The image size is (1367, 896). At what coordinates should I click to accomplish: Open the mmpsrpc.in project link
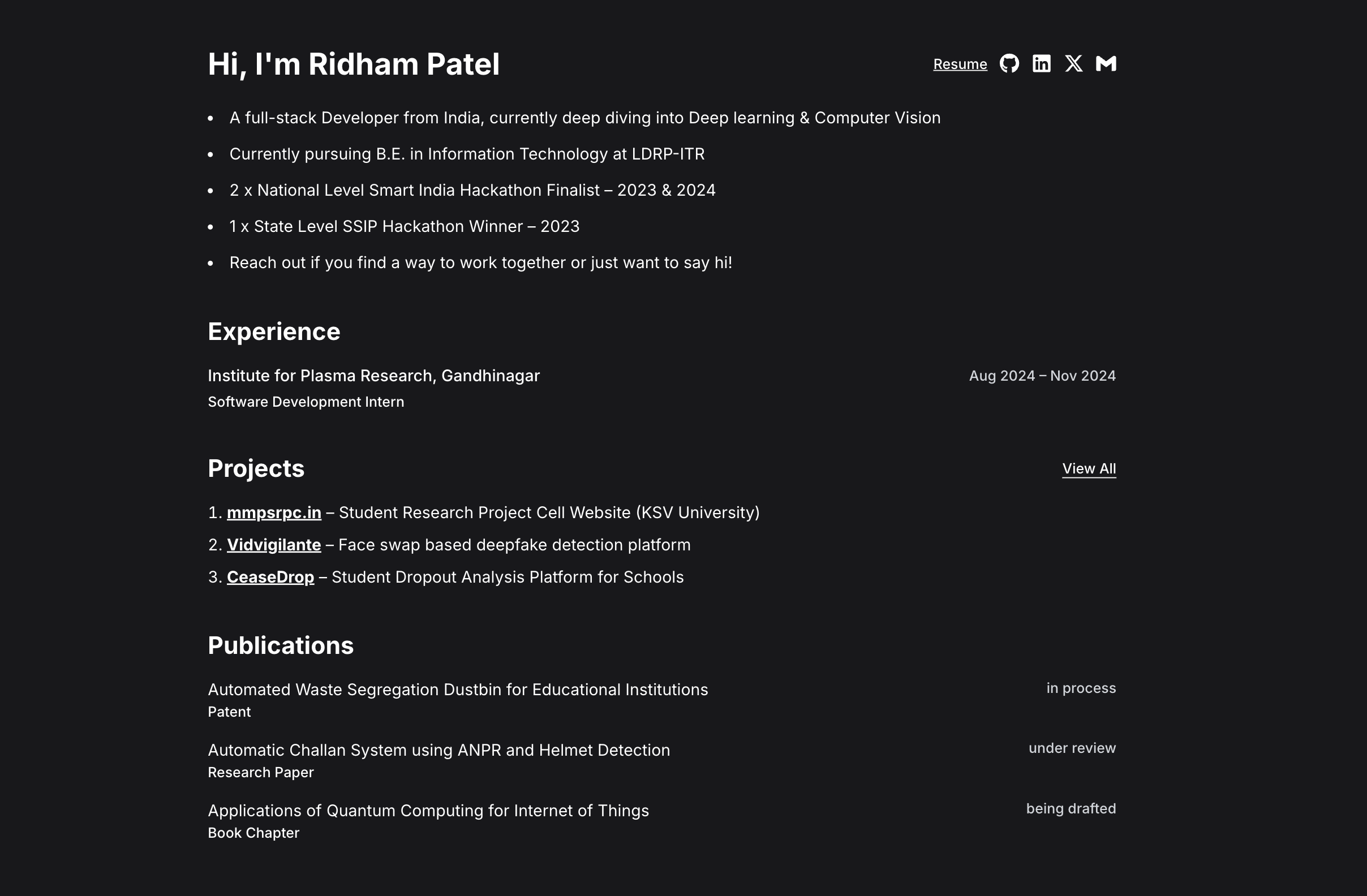[274, 512]
